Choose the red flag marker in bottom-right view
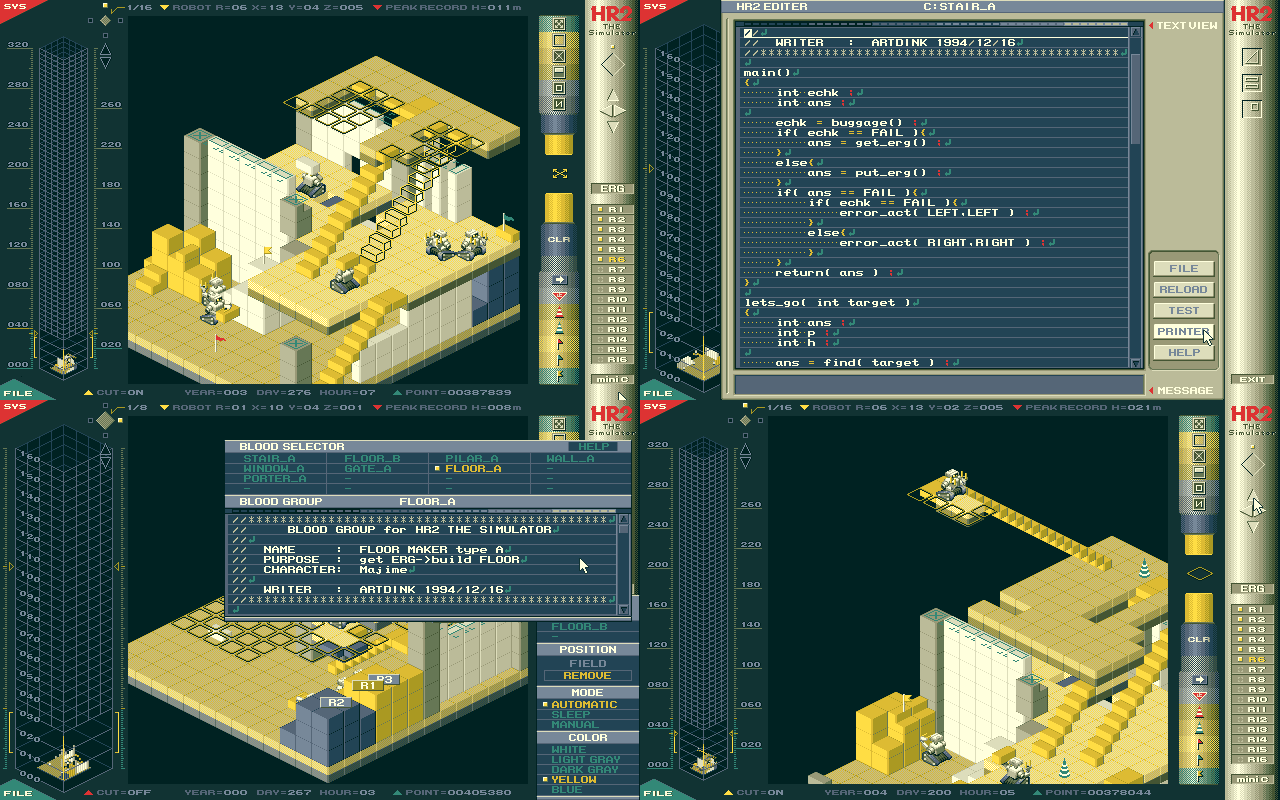 (1199, 744)
